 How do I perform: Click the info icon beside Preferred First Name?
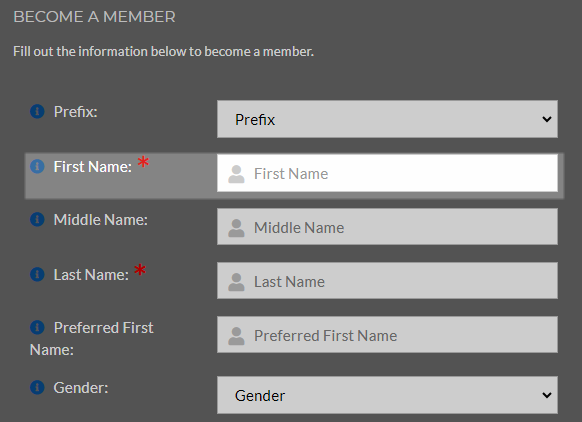pyautogui.click(x=37, y=327)
